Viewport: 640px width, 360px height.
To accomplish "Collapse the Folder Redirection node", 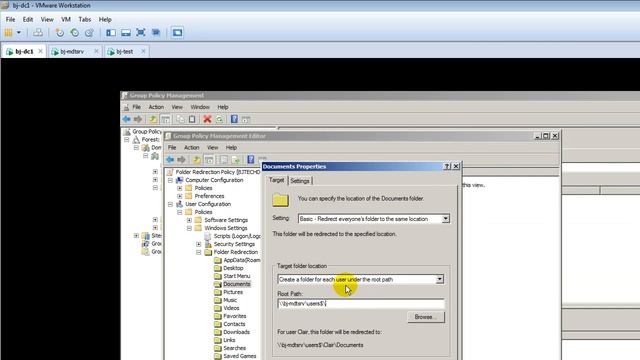I will click(199, 252).
